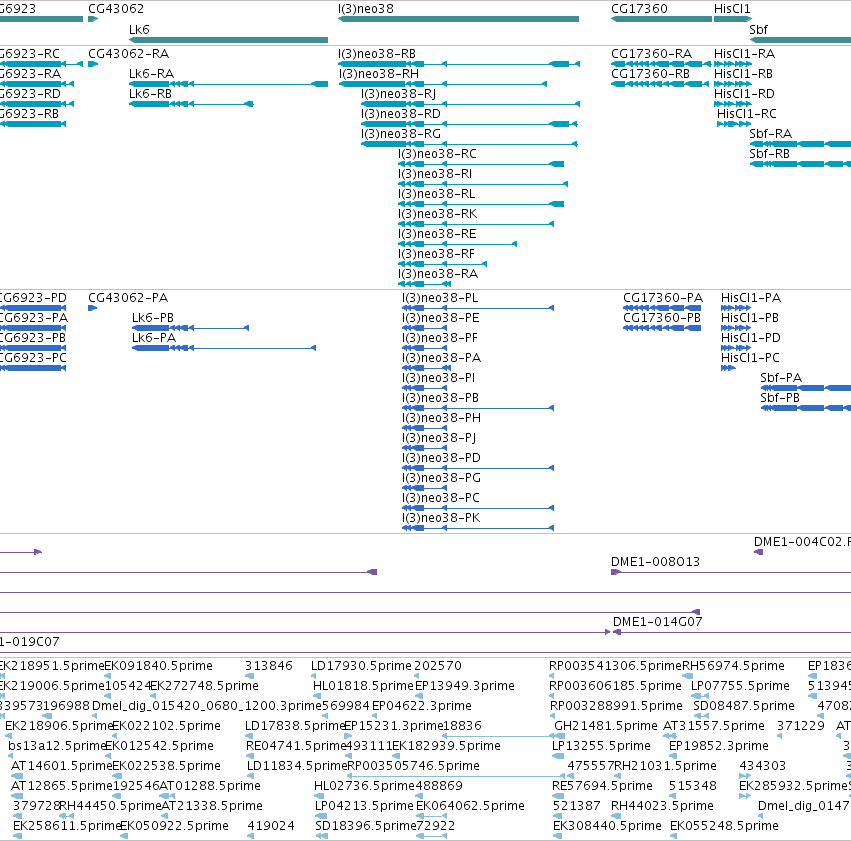851x841 pixels.
Task: Click EST RE04741.5prime
Action: [296, 746]
